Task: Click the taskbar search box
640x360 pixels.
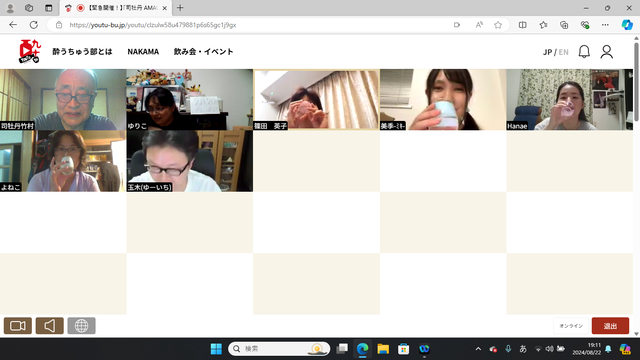Action: click(x=279, y=349)
